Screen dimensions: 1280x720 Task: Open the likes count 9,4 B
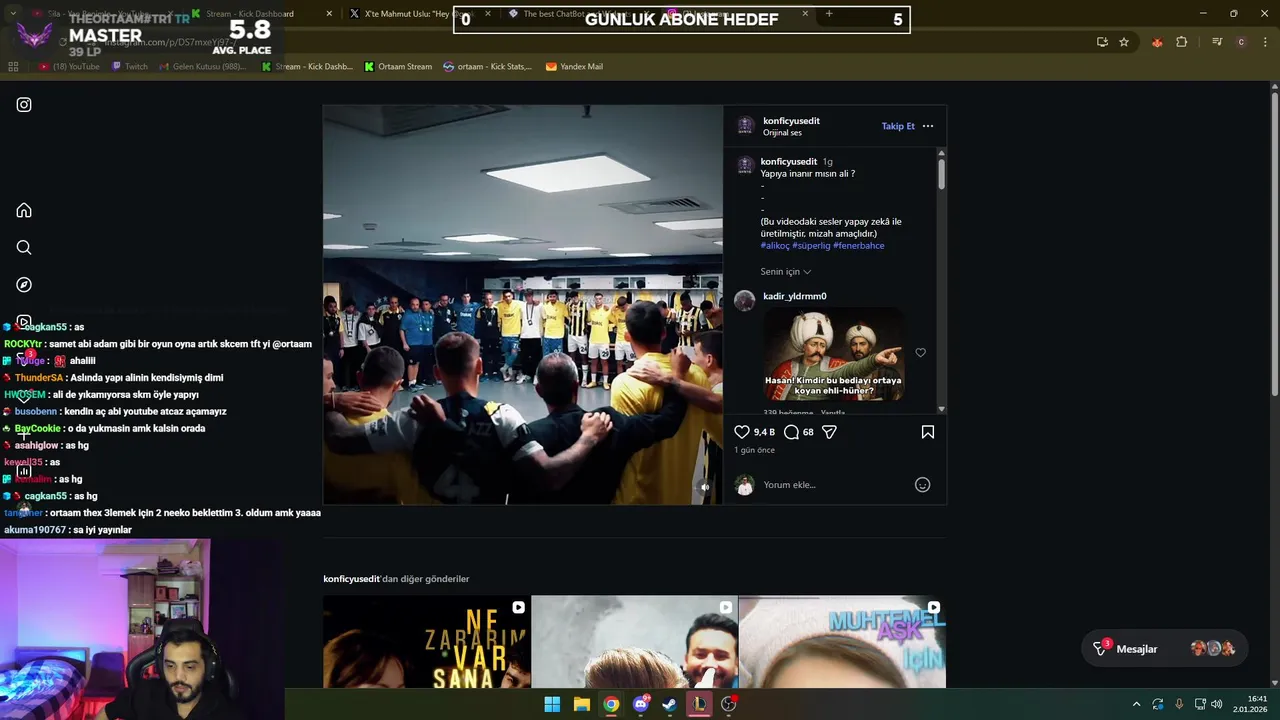[764, 432]
